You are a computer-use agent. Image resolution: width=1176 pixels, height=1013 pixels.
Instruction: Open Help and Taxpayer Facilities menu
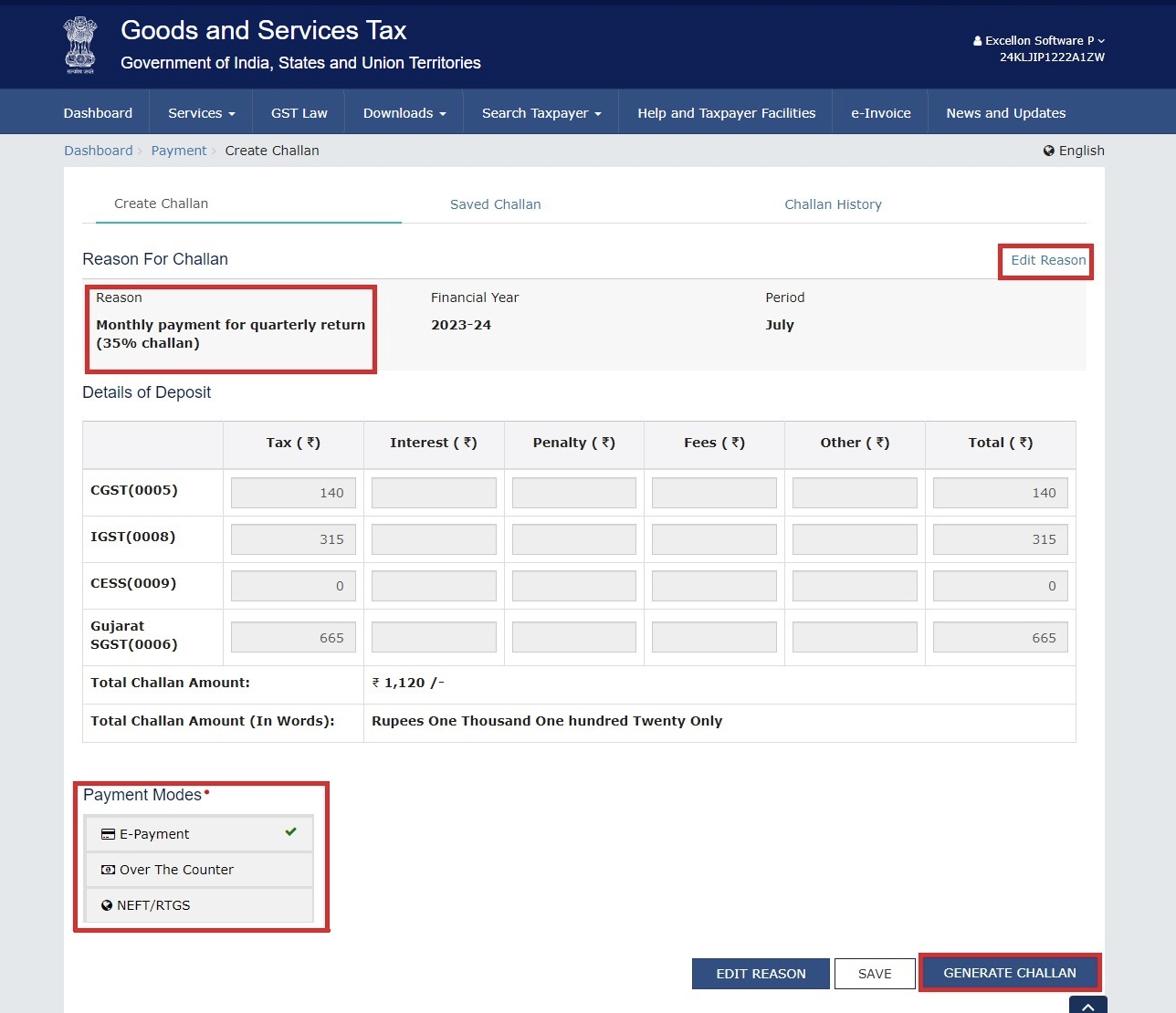727,113
